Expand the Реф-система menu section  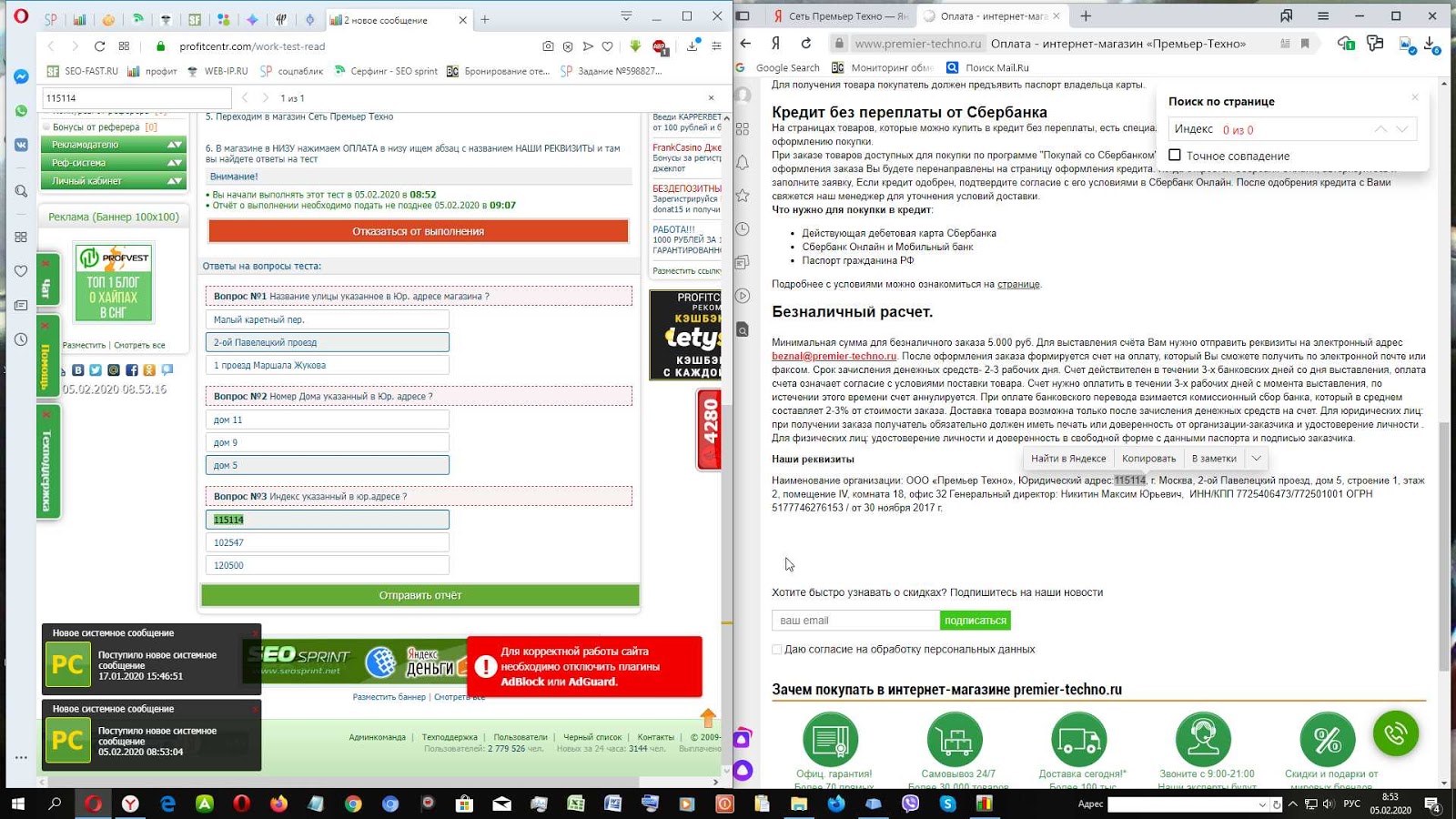click(114, 163)
